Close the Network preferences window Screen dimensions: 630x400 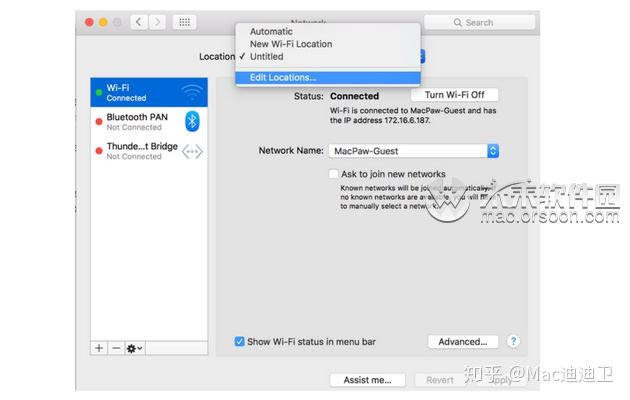click(x=89, y=22)
